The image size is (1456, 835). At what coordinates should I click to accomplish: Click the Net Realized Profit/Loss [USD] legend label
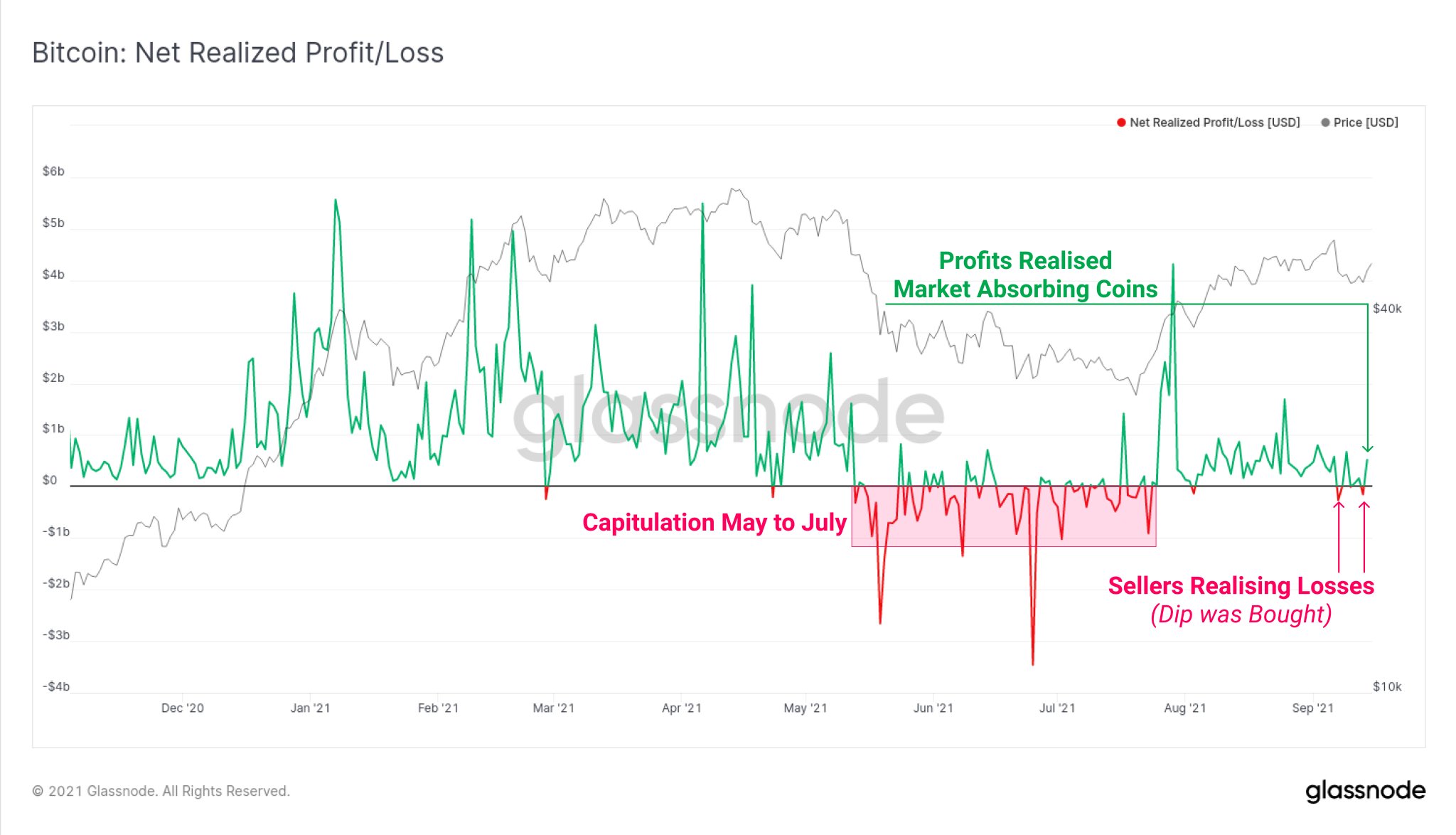(1214, 122)
